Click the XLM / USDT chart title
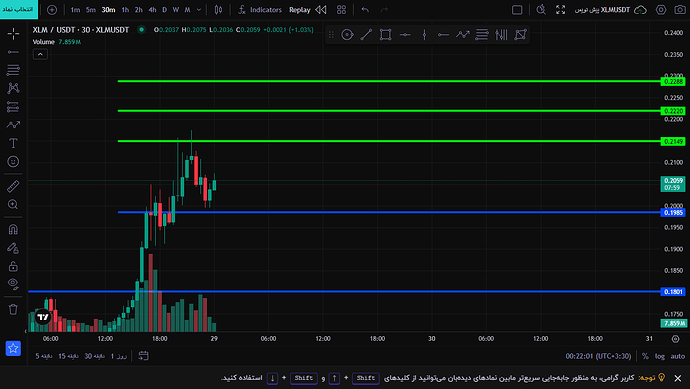690x389 pixels. (81, 30)
